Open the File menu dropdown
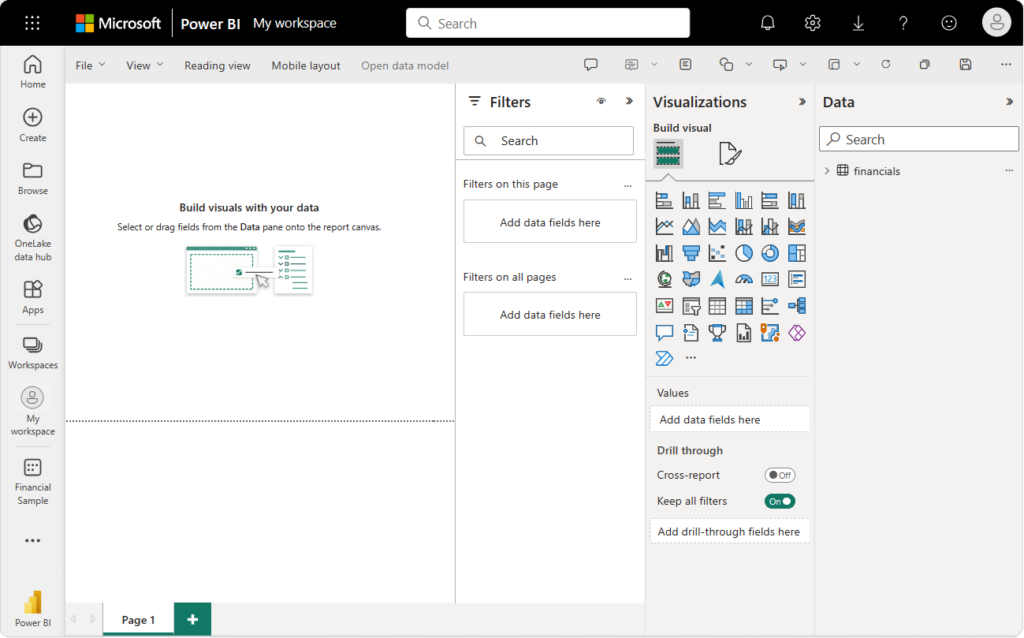The height and width of the screenshot is (638, 1024). (89, 65)
